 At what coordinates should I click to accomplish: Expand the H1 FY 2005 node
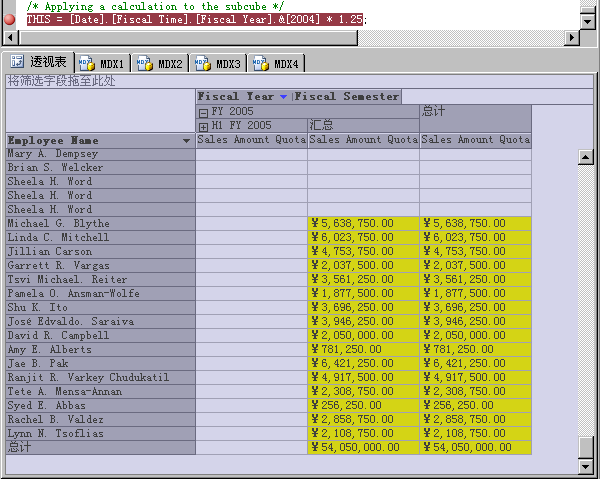pos(203,126)
